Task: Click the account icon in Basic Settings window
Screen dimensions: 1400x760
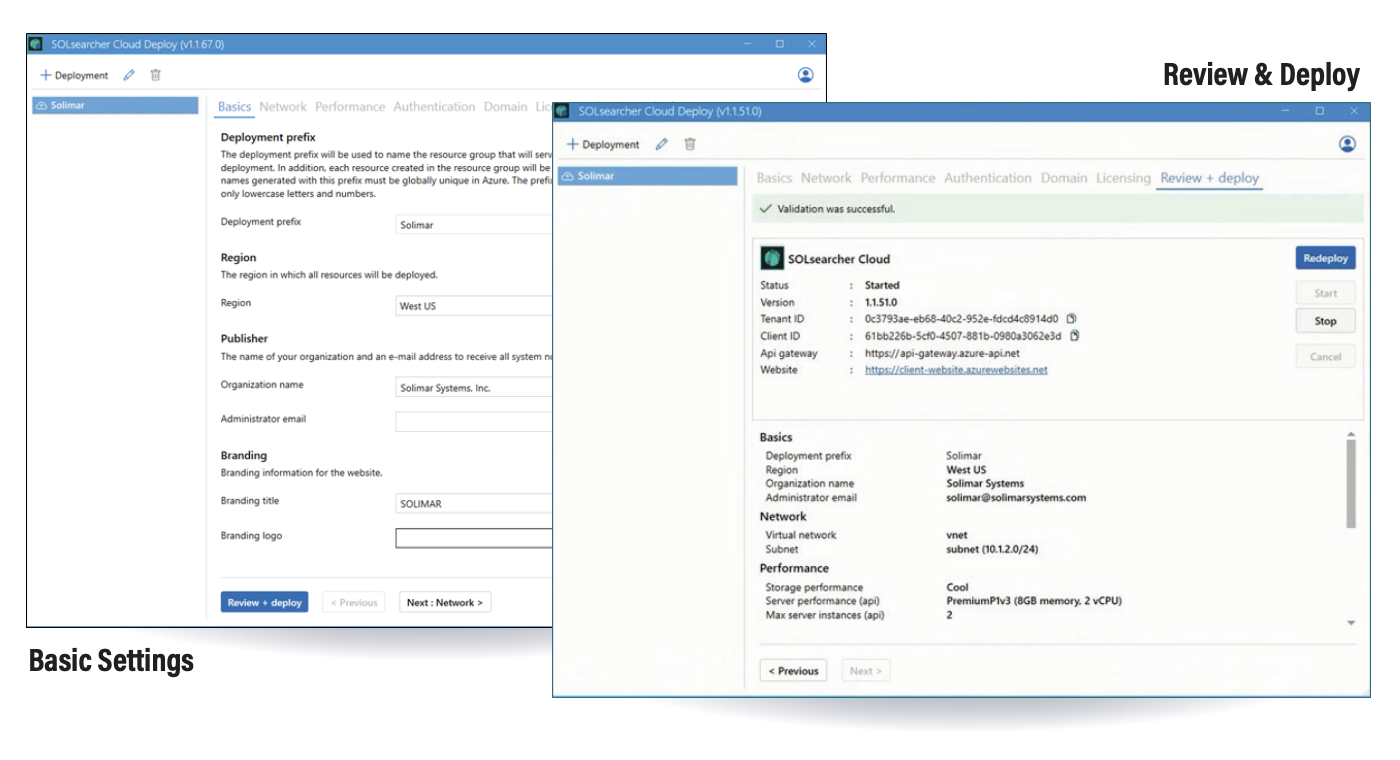Action: tap(805, 74)
